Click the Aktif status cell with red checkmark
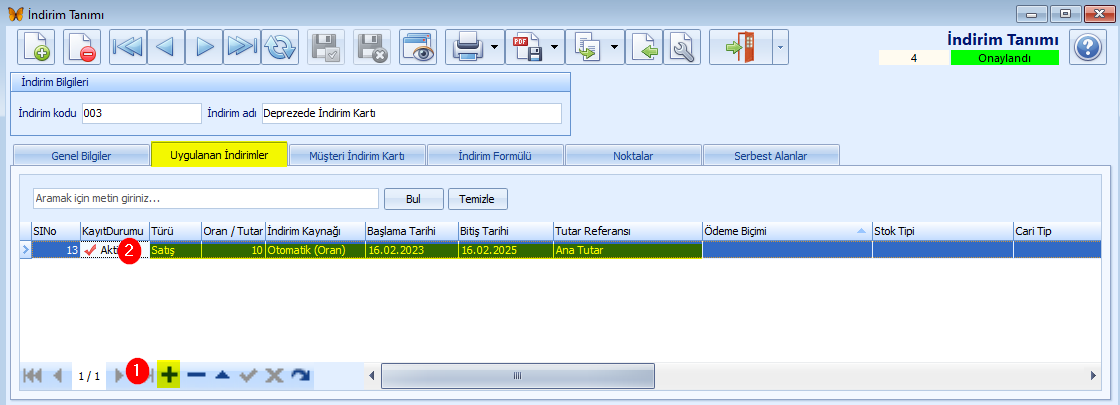The width and height of the screenshot is (1120, 405). [x=114, y=250]
